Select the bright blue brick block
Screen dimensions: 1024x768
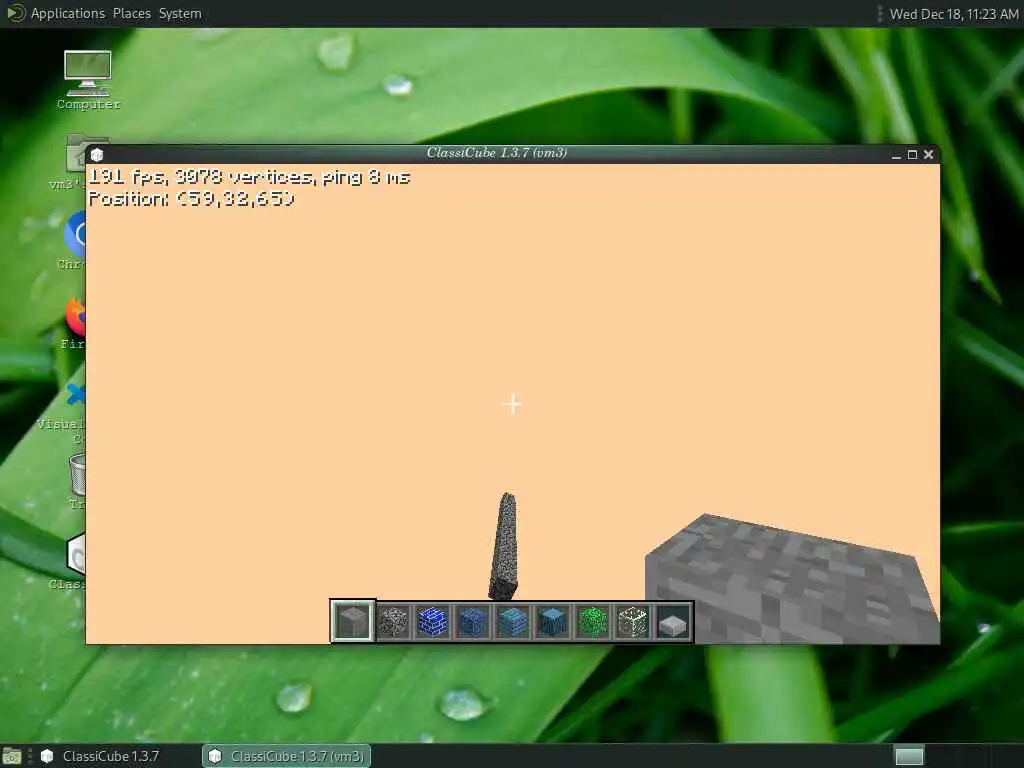(x=433, y=622)
